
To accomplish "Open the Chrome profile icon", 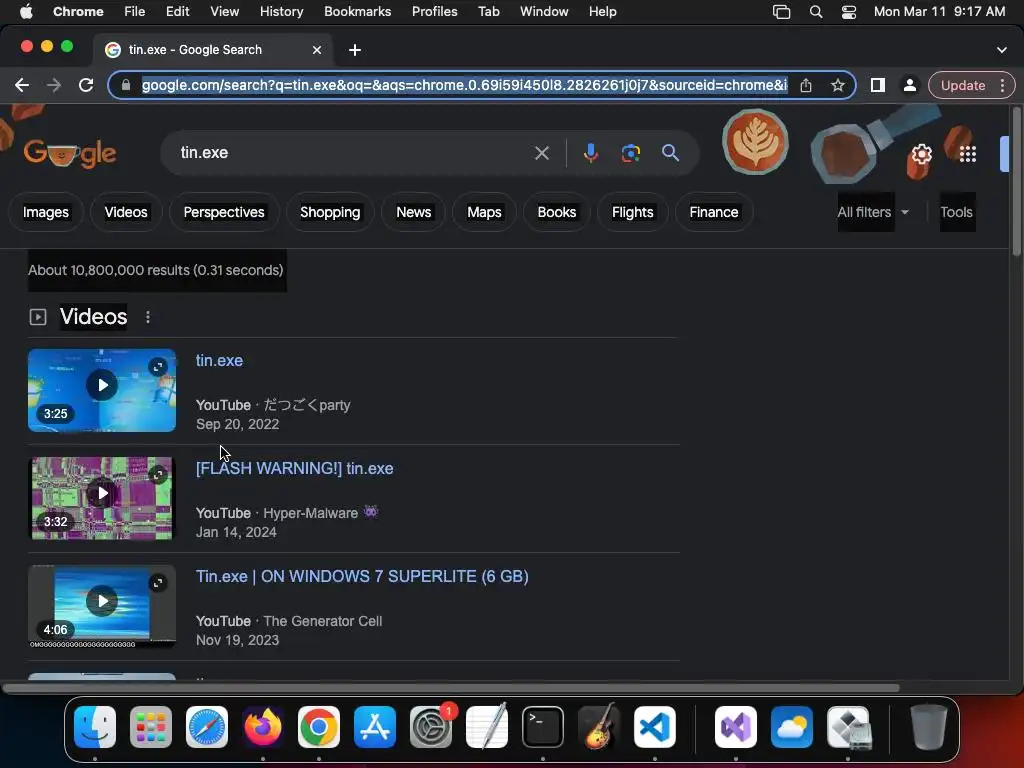I will pyautogui.click(x=909, y=86).
